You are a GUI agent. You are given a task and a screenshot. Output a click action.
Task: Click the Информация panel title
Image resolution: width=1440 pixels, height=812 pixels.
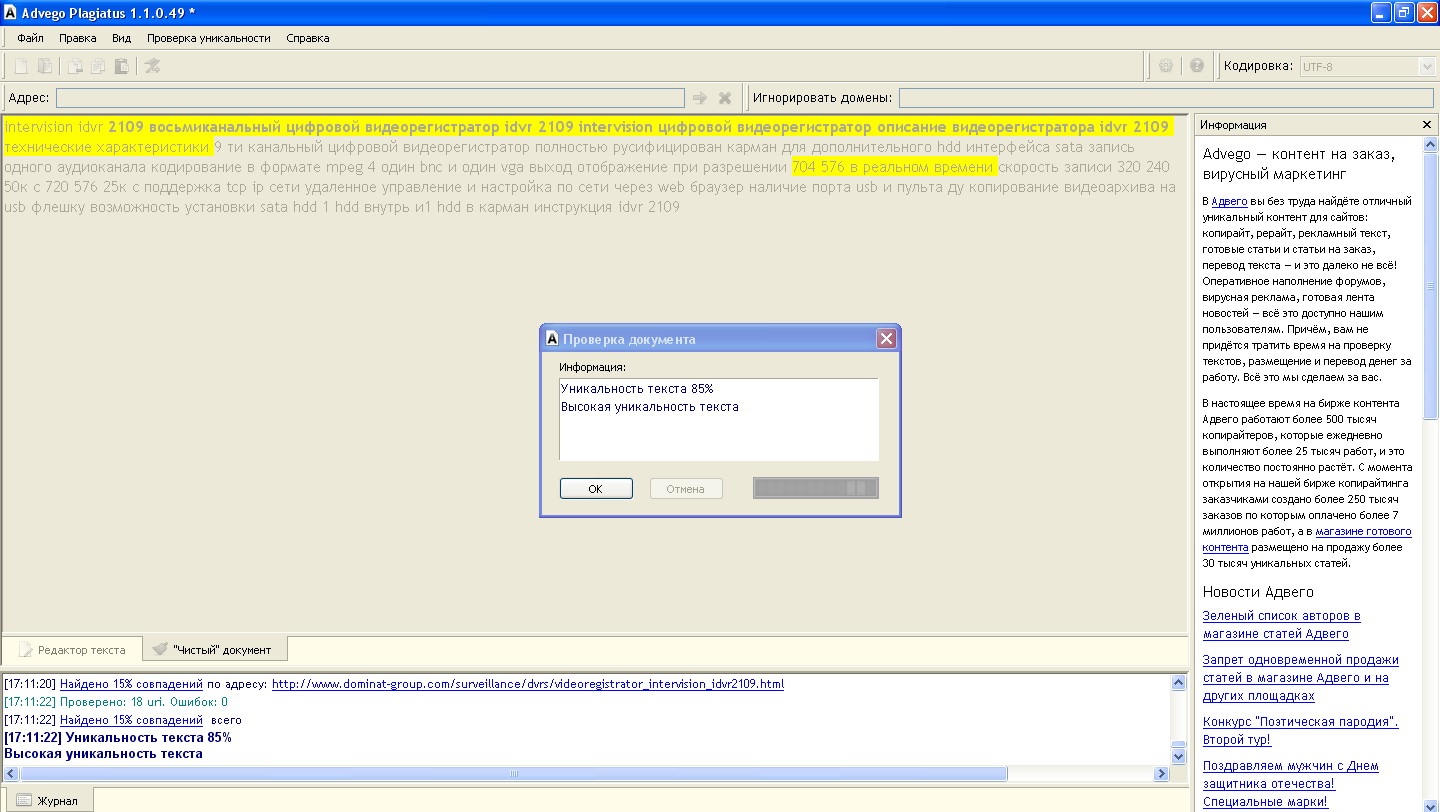point(1233,125)
